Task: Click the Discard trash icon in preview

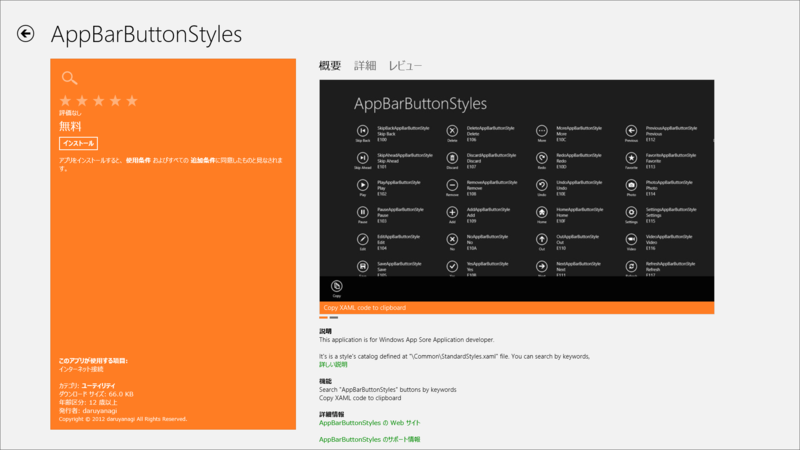Action: [452, 158]
